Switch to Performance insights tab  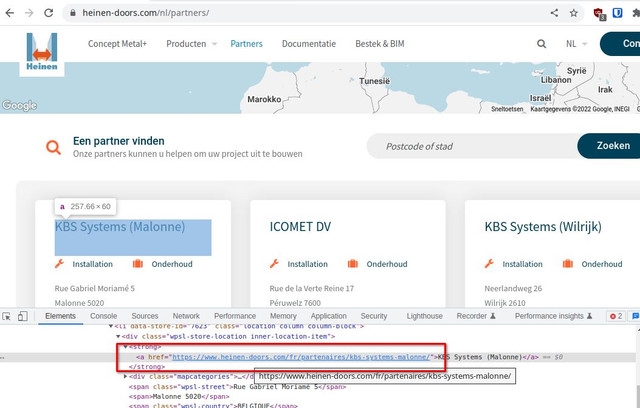pos(553,316)
